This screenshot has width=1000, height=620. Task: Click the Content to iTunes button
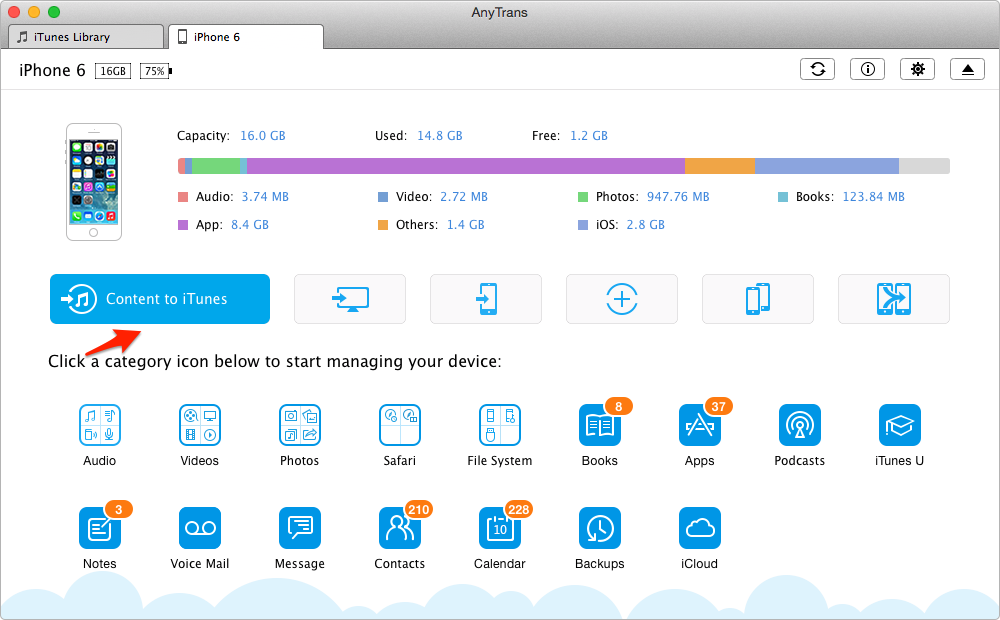pyautogui.click(x=160, y=299)
